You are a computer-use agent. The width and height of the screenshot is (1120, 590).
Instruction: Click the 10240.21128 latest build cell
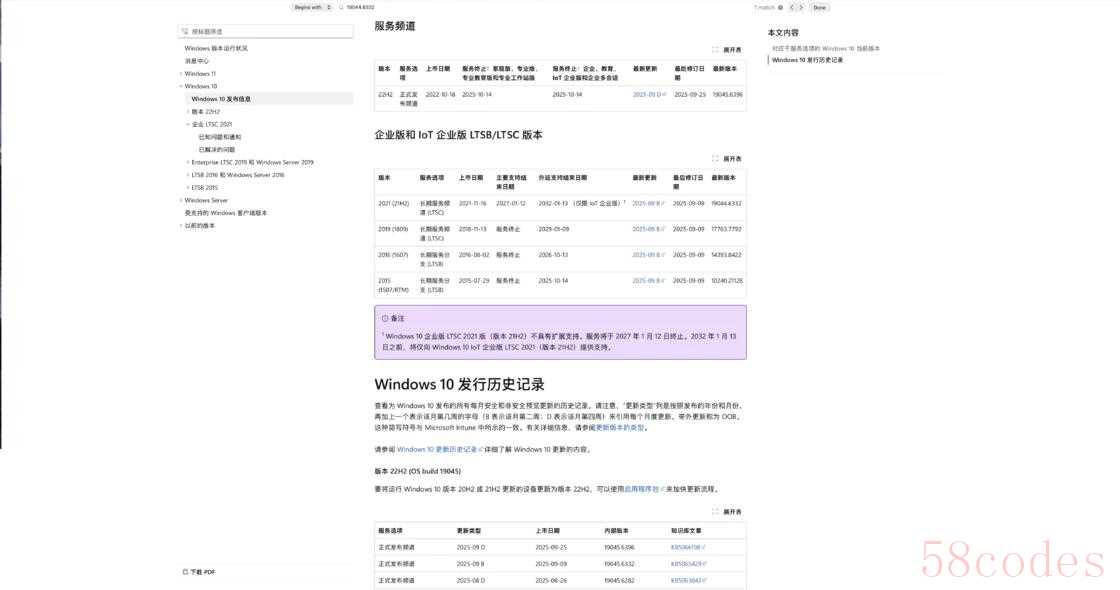point(727,281)
